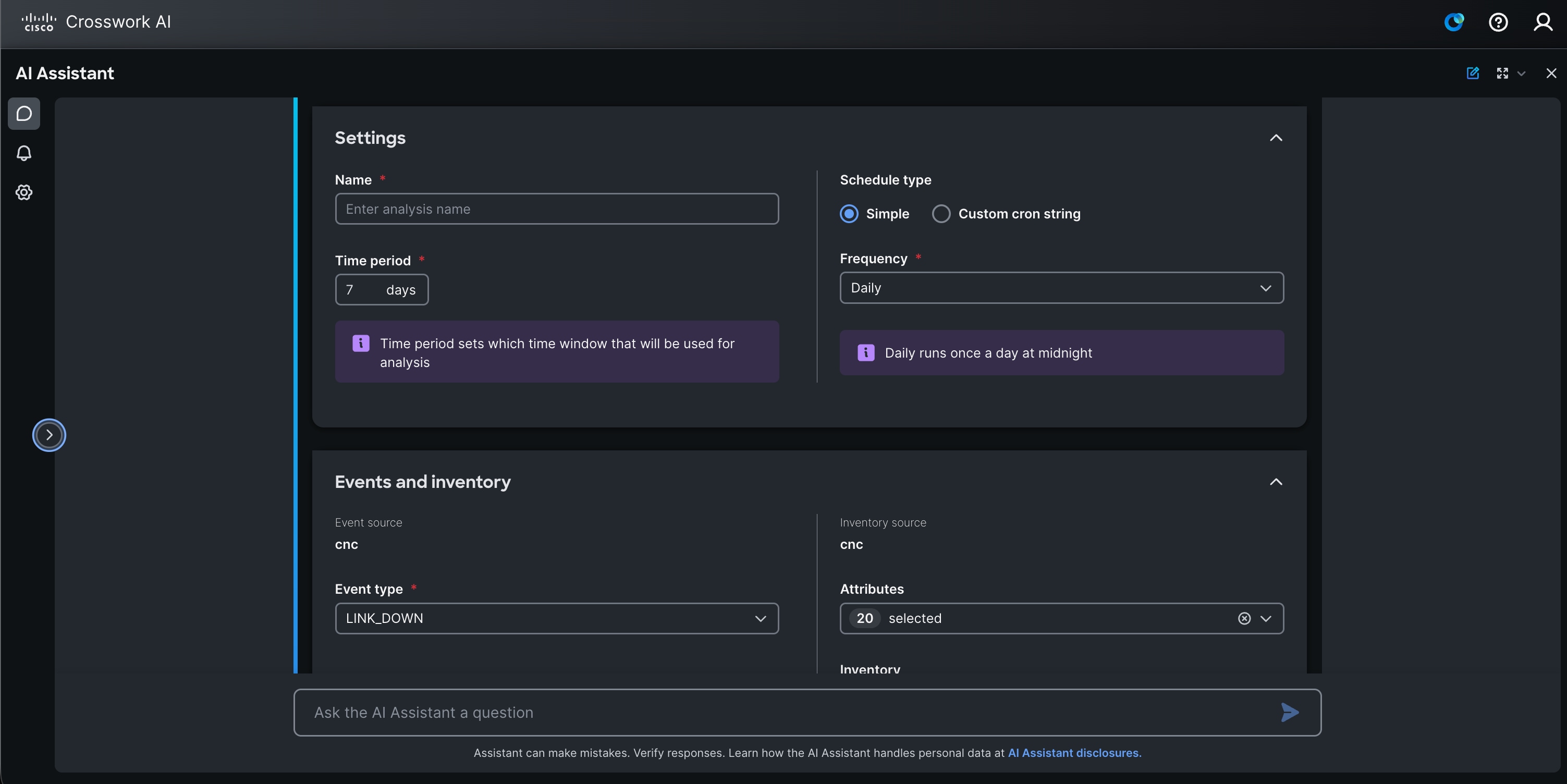This screenshot has width=1567, height=784.
Task: Open the view mode chevron beside expand icon
Action: point(1521,73)
